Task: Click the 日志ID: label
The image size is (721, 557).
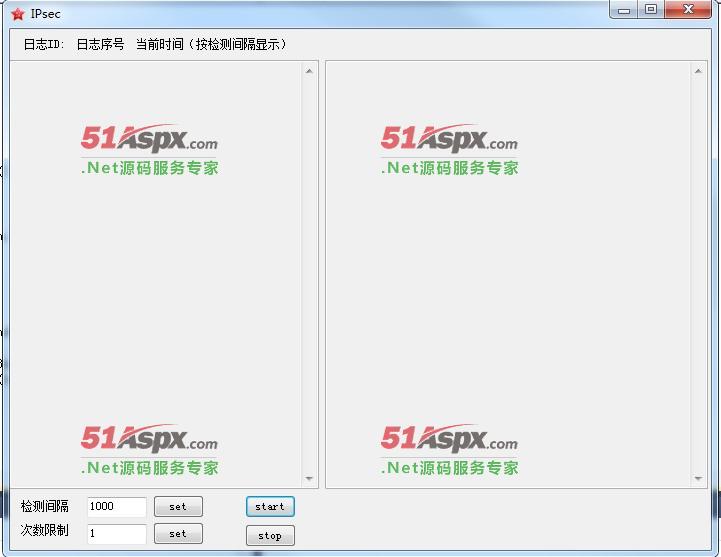Action: pos(44,44)
